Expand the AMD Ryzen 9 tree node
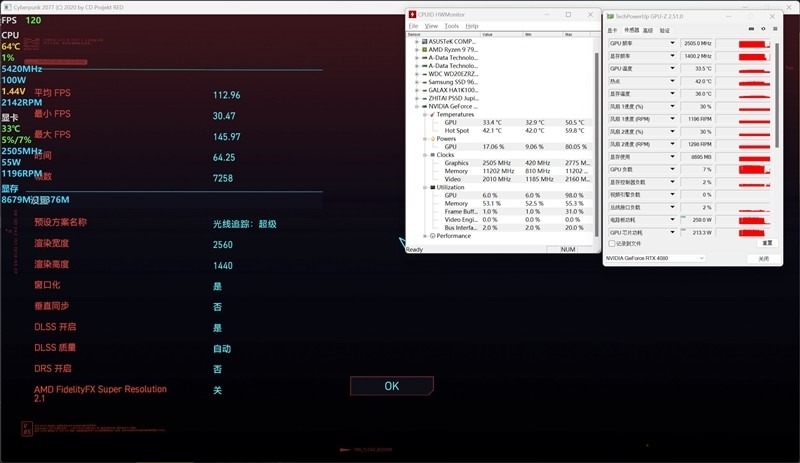This screenshot has width=800, height=463. 417,50
